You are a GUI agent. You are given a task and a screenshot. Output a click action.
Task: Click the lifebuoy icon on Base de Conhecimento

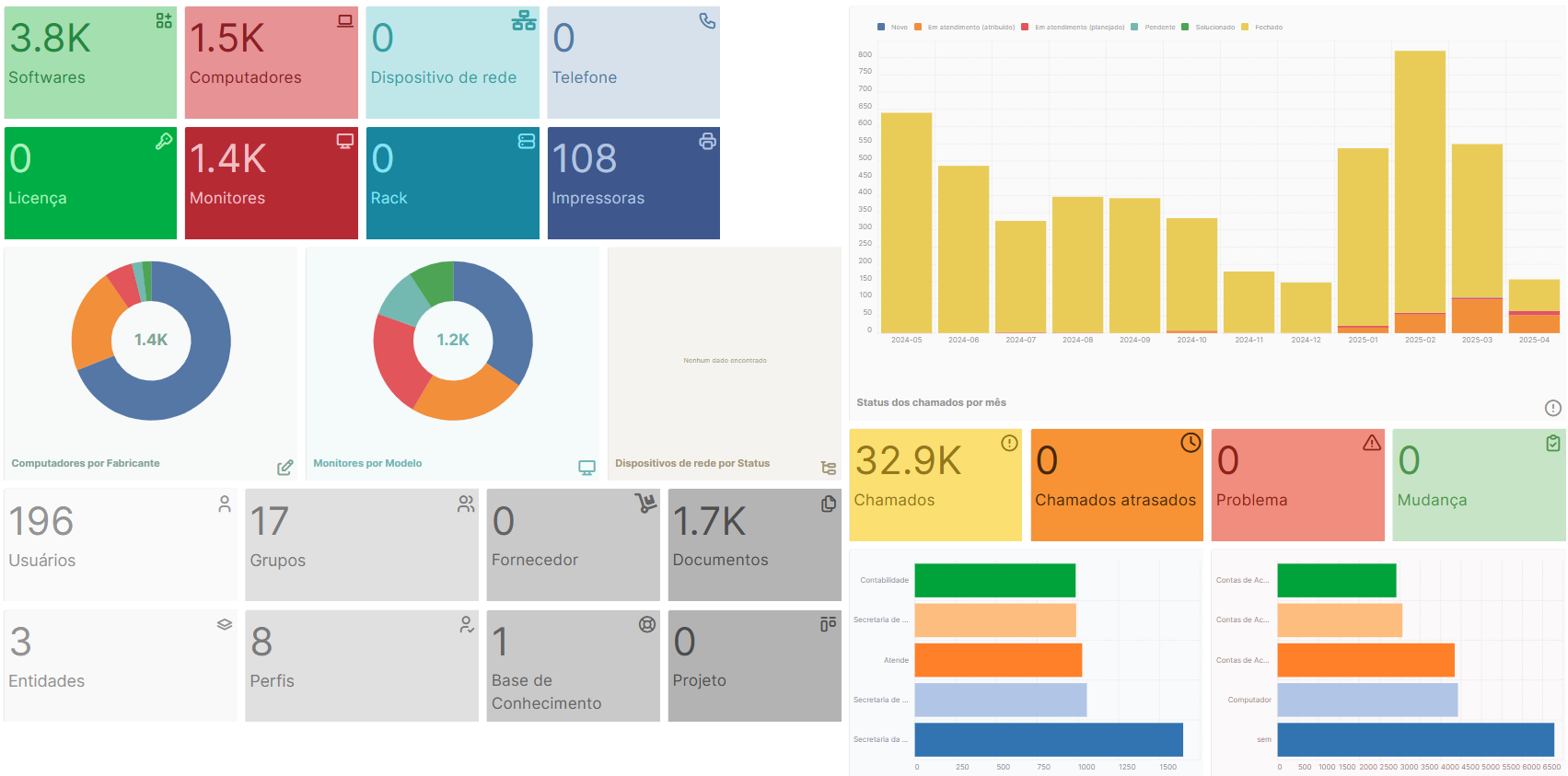(x=647, y=624)
